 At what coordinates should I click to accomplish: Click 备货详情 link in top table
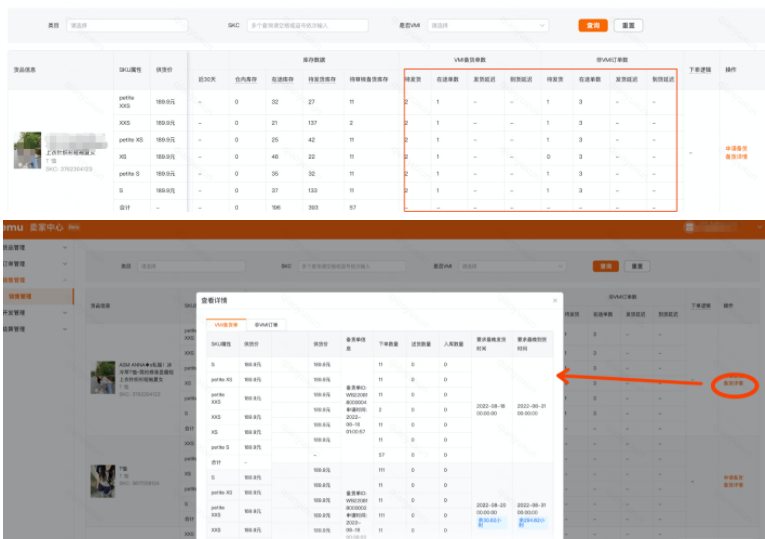736,157
